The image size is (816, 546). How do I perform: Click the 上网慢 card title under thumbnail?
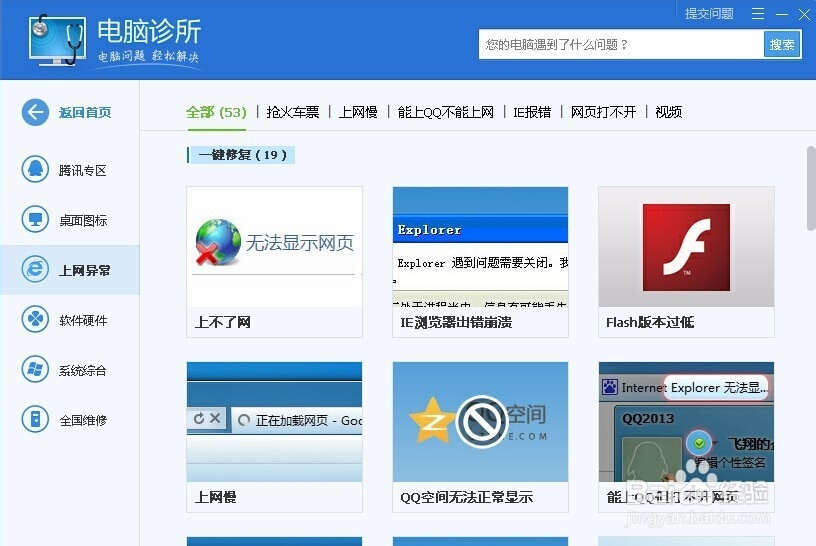(215, 497)
